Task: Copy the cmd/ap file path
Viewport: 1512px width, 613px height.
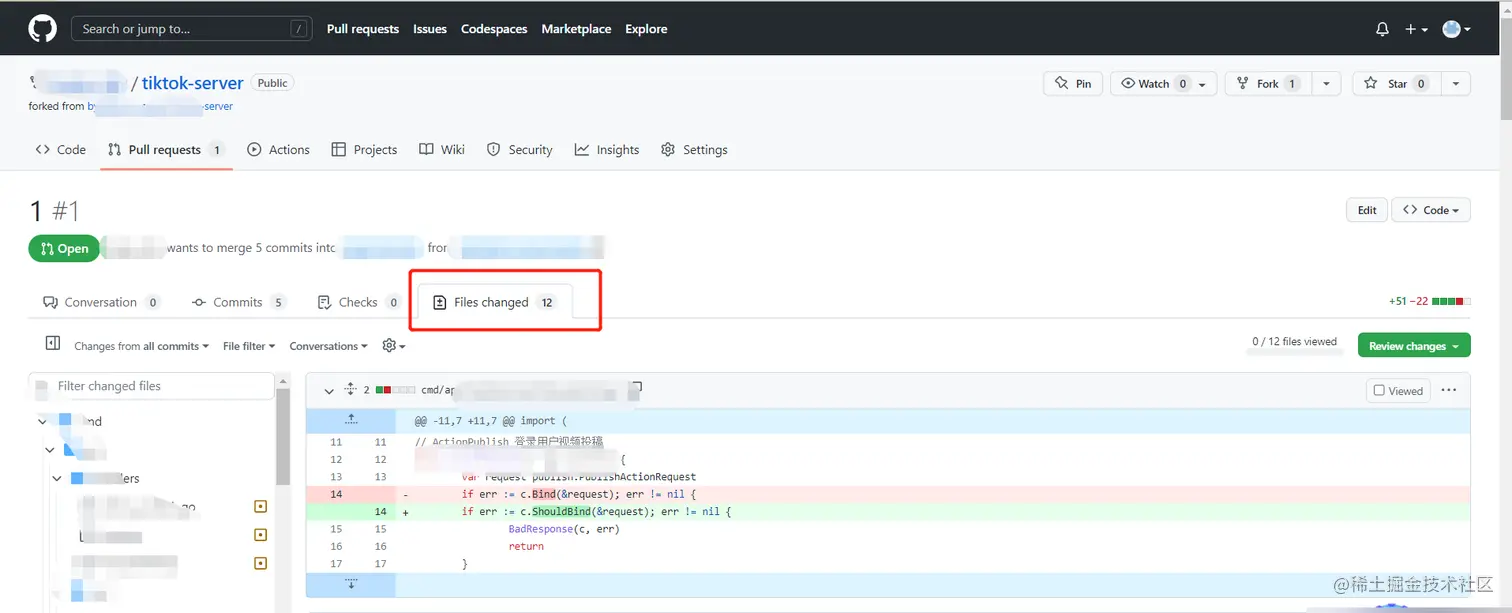Action: [635, 387]
